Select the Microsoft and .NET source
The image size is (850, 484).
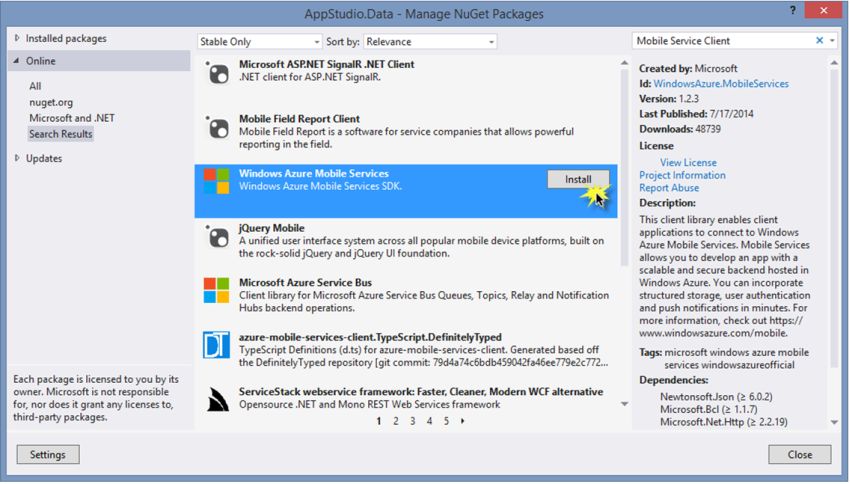pyautogui.click(x=72, y=118)
